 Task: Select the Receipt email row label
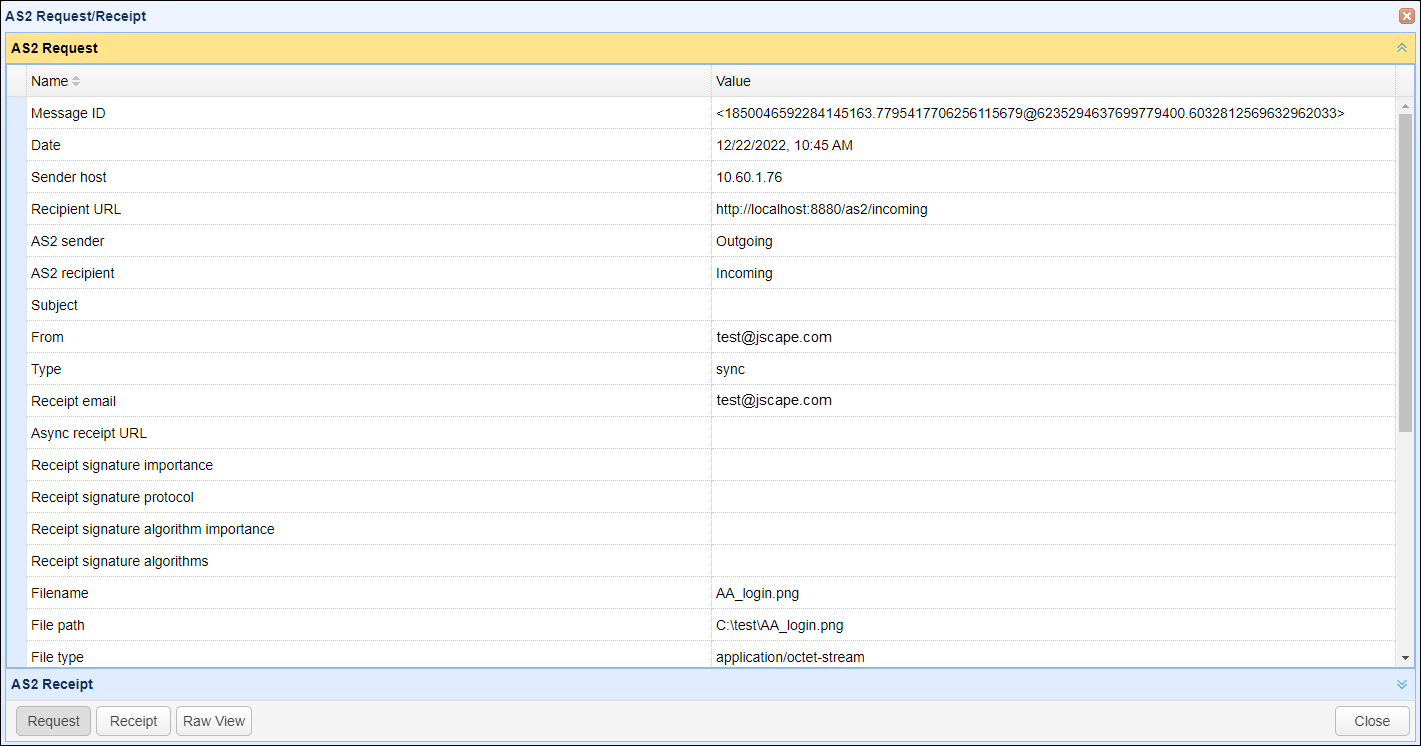[x=74, y=401]
